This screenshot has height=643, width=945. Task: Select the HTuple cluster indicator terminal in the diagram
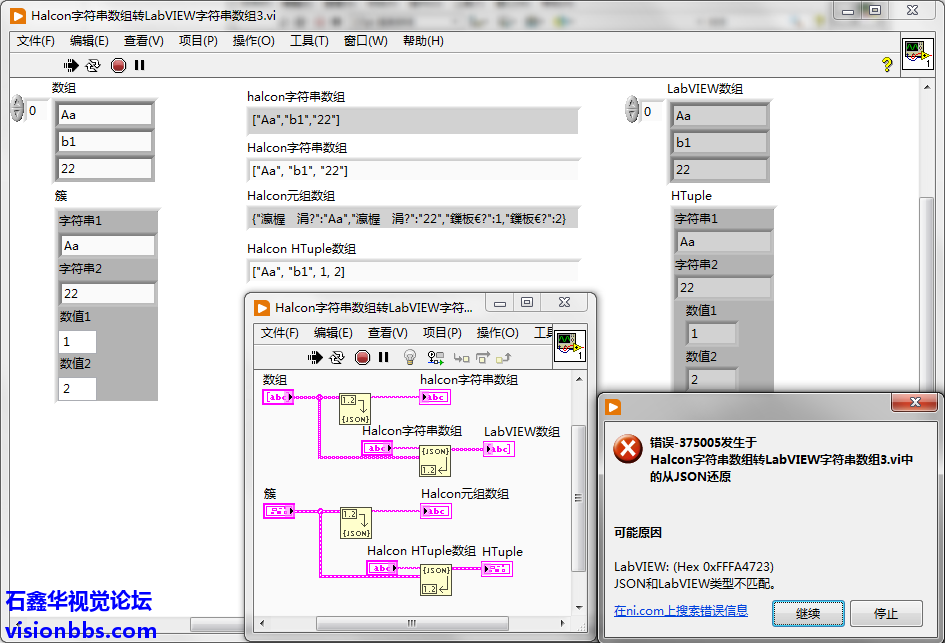pyautogui.click(x=497, y=568)
